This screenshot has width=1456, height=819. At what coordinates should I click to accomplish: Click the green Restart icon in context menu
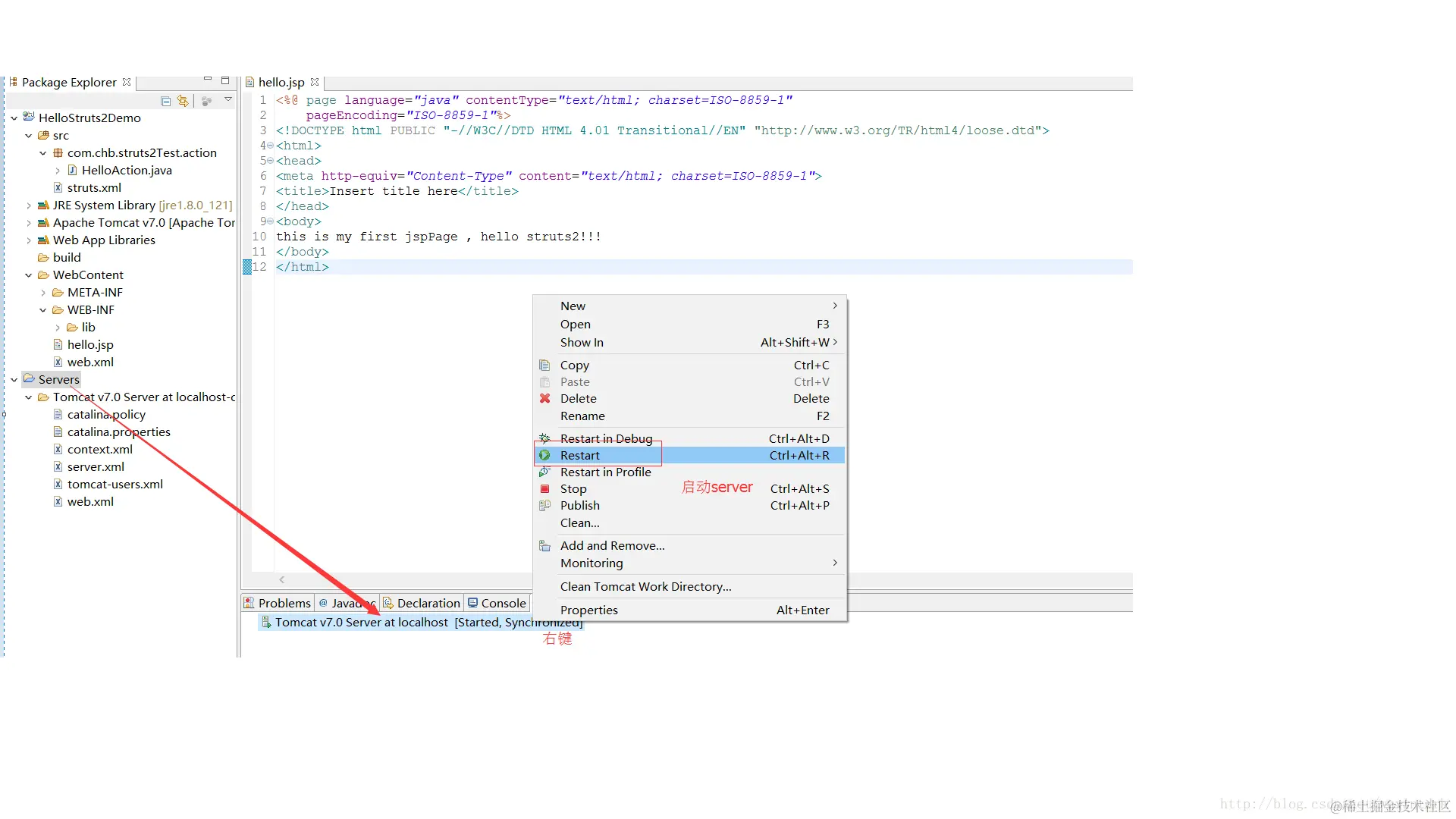click(x=544, y=456)
